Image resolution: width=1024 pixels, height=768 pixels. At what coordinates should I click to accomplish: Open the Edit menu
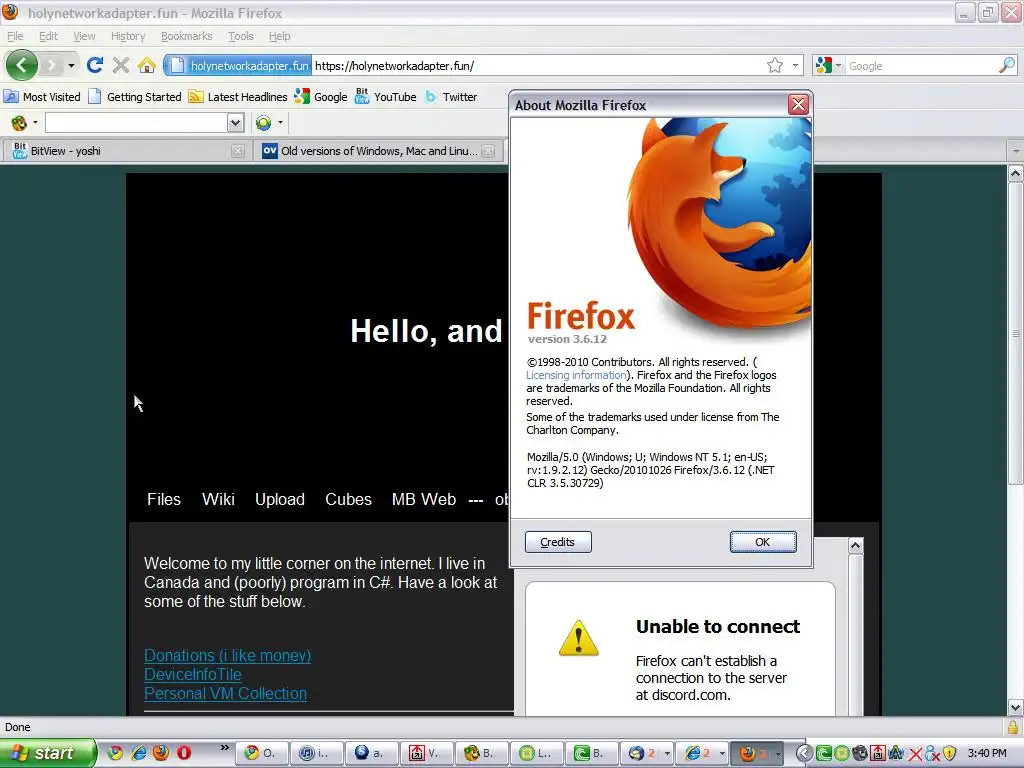48,36
